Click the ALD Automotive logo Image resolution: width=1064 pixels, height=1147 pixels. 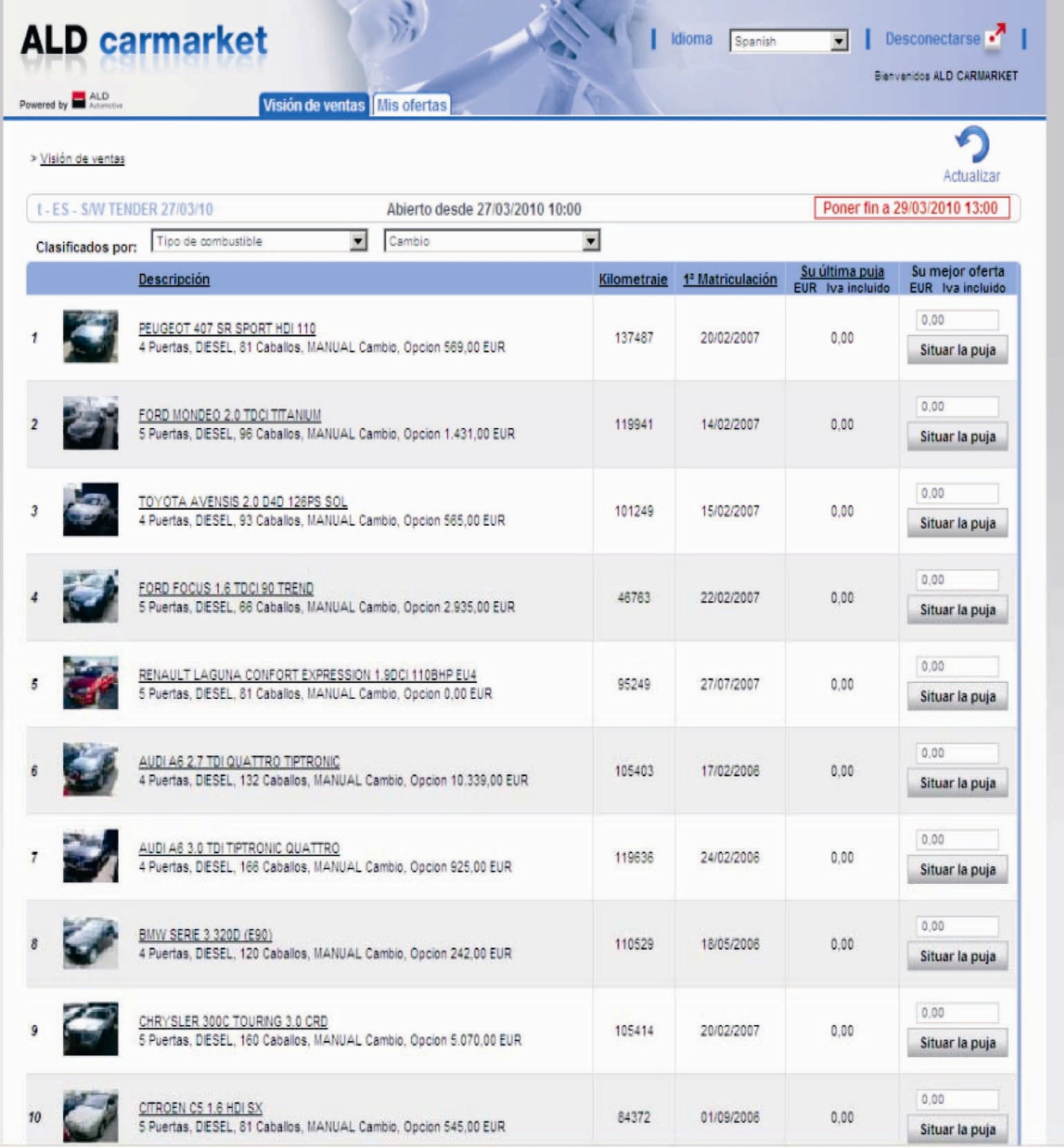[97, 100]
